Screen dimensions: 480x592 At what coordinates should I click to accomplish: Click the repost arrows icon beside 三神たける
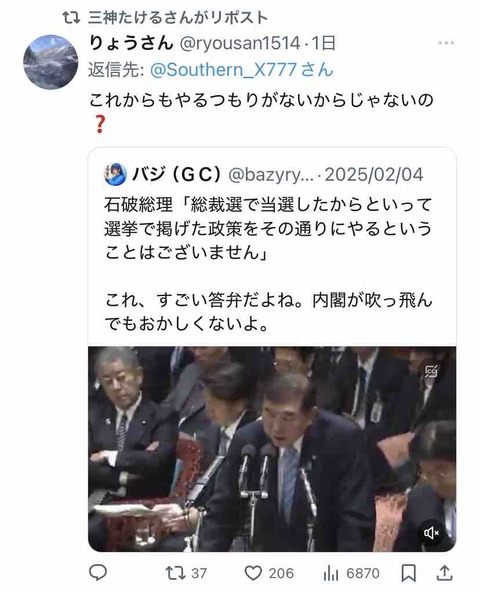(71, 18)
